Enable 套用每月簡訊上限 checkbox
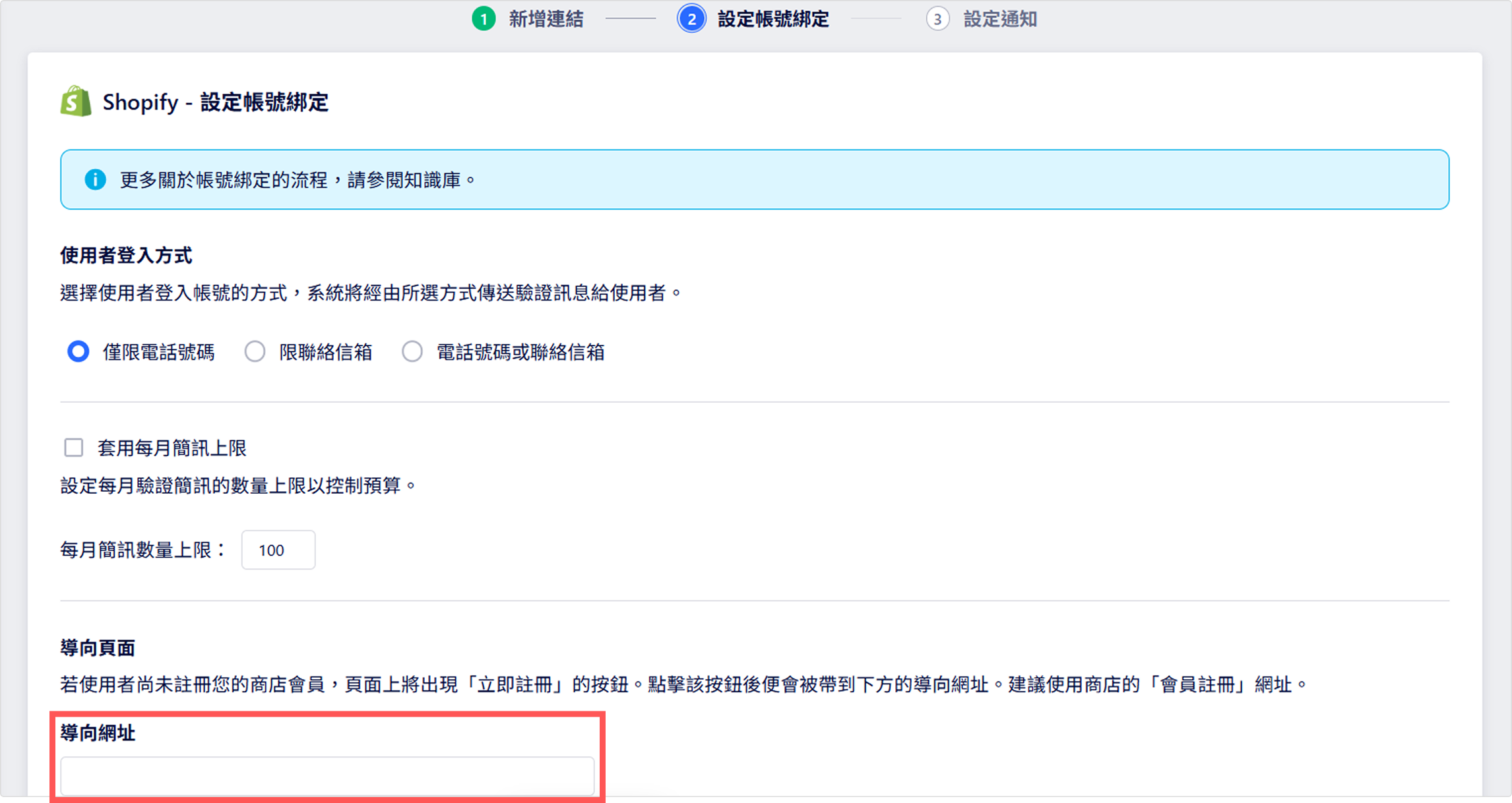Screen dimensions: 1512x803 [74, 448]
